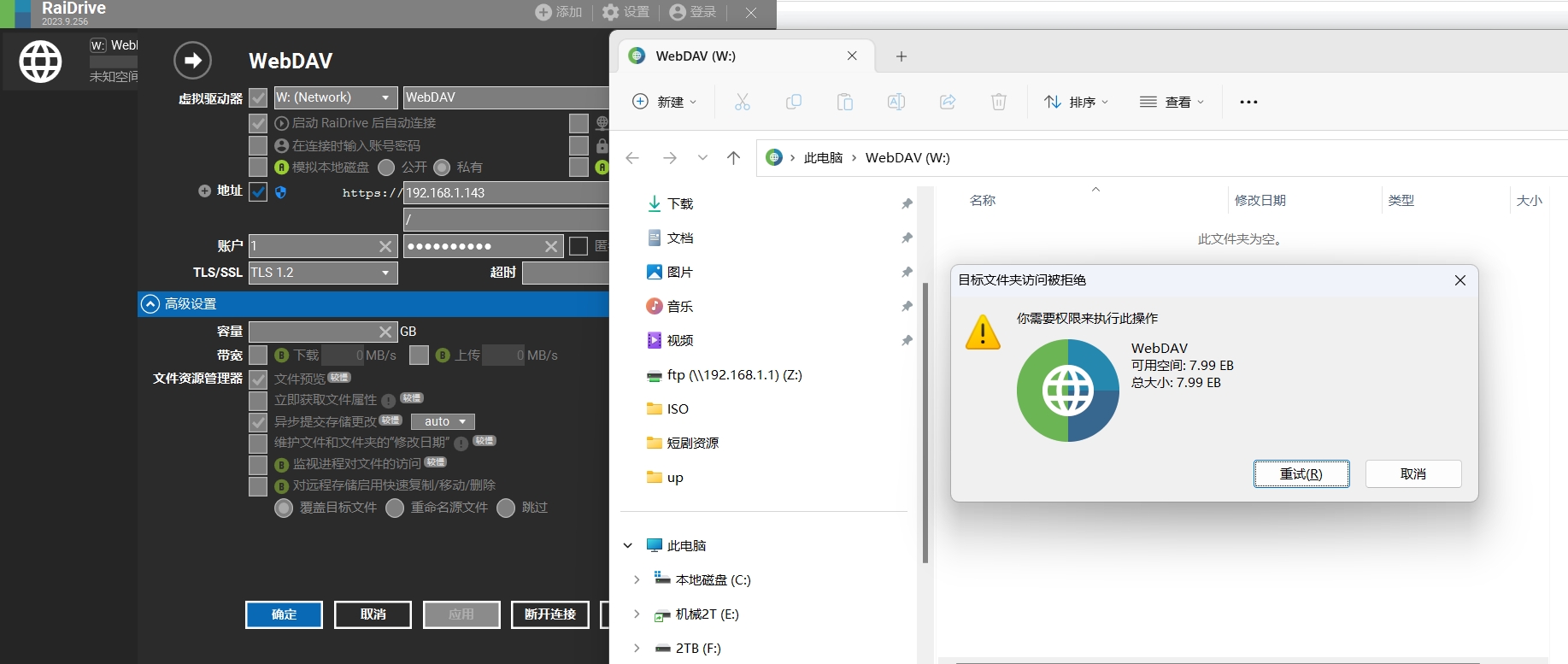Click the RaiDrive cancel button
Image resolution: width=1568 pixels, height=664 pixels.
[373, 614]
